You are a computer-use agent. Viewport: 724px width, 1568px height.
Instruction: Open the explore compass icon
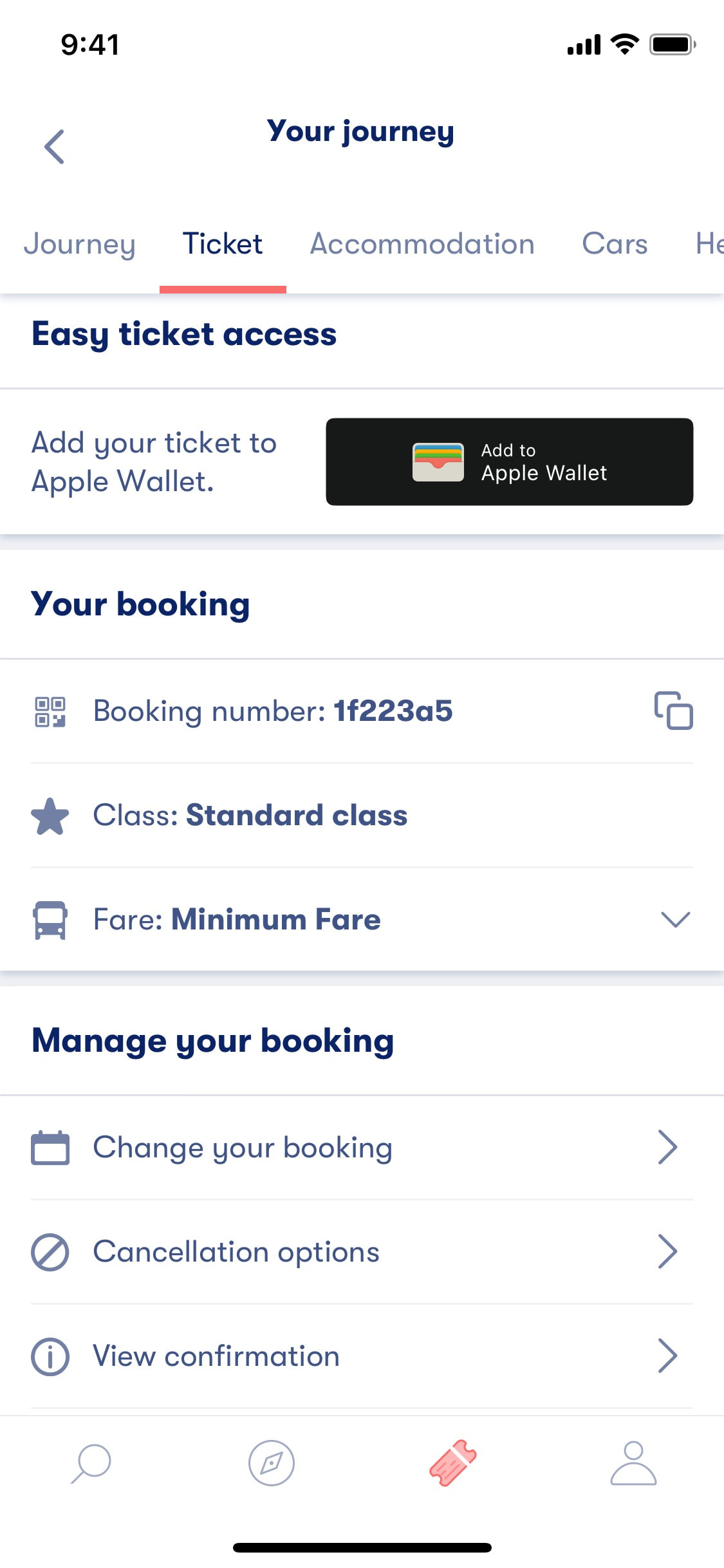coord(272,1463)
